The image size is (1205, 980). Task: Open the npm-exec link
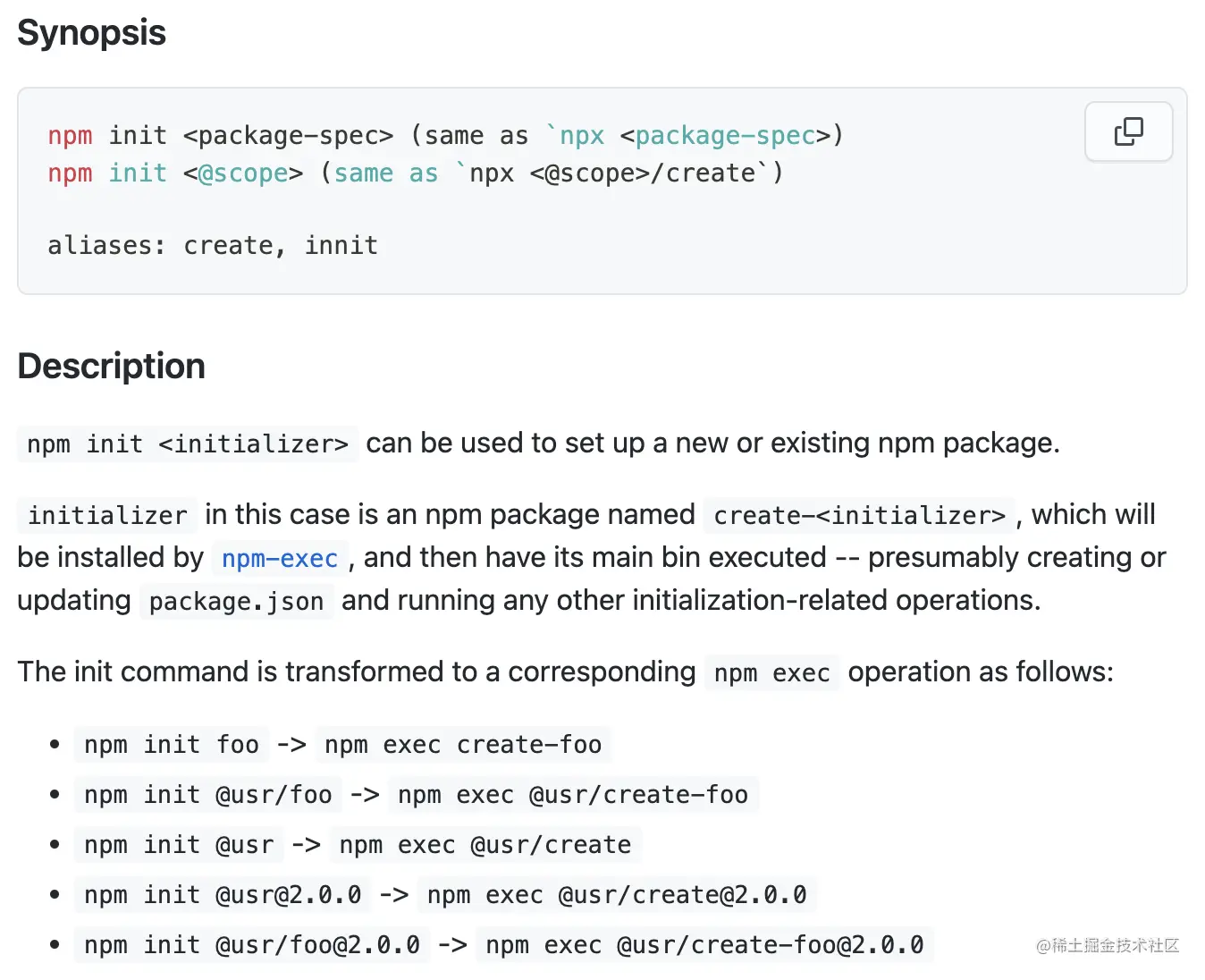279,559
